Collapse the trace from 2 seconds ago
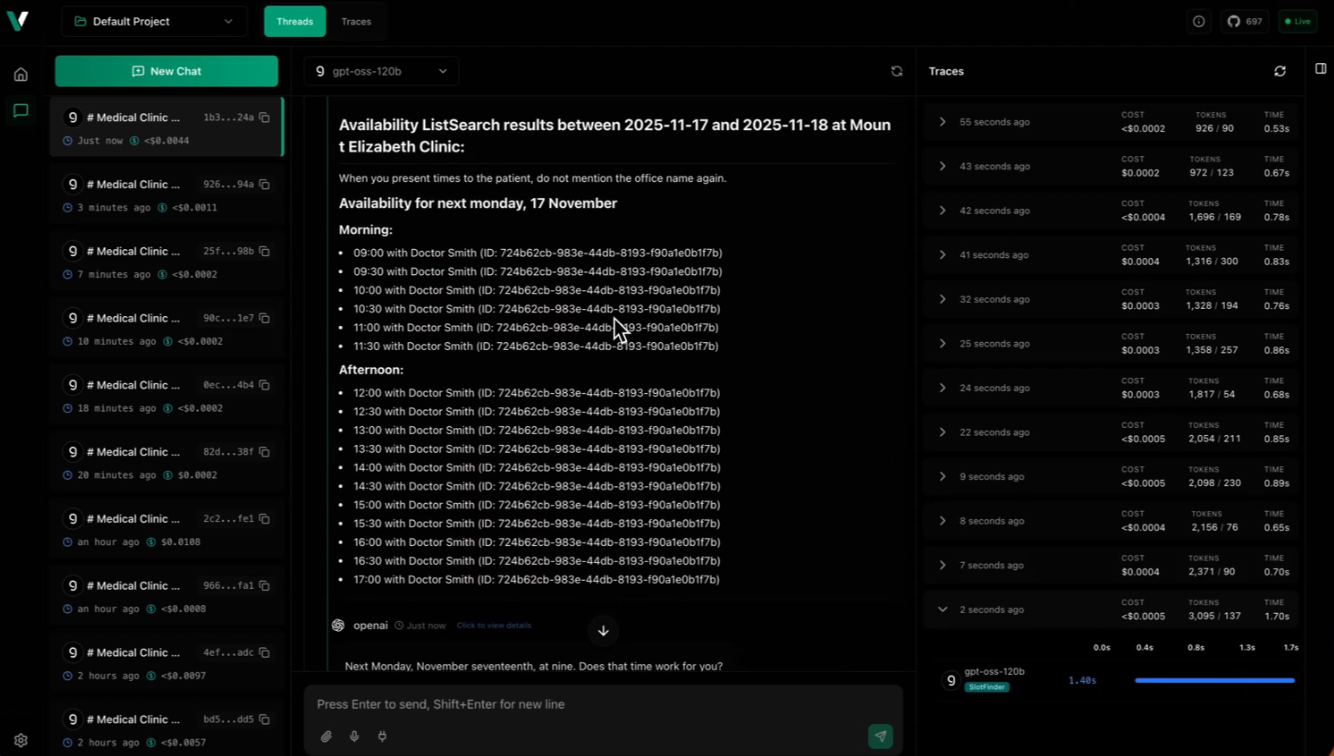 (x=941, y=609)
